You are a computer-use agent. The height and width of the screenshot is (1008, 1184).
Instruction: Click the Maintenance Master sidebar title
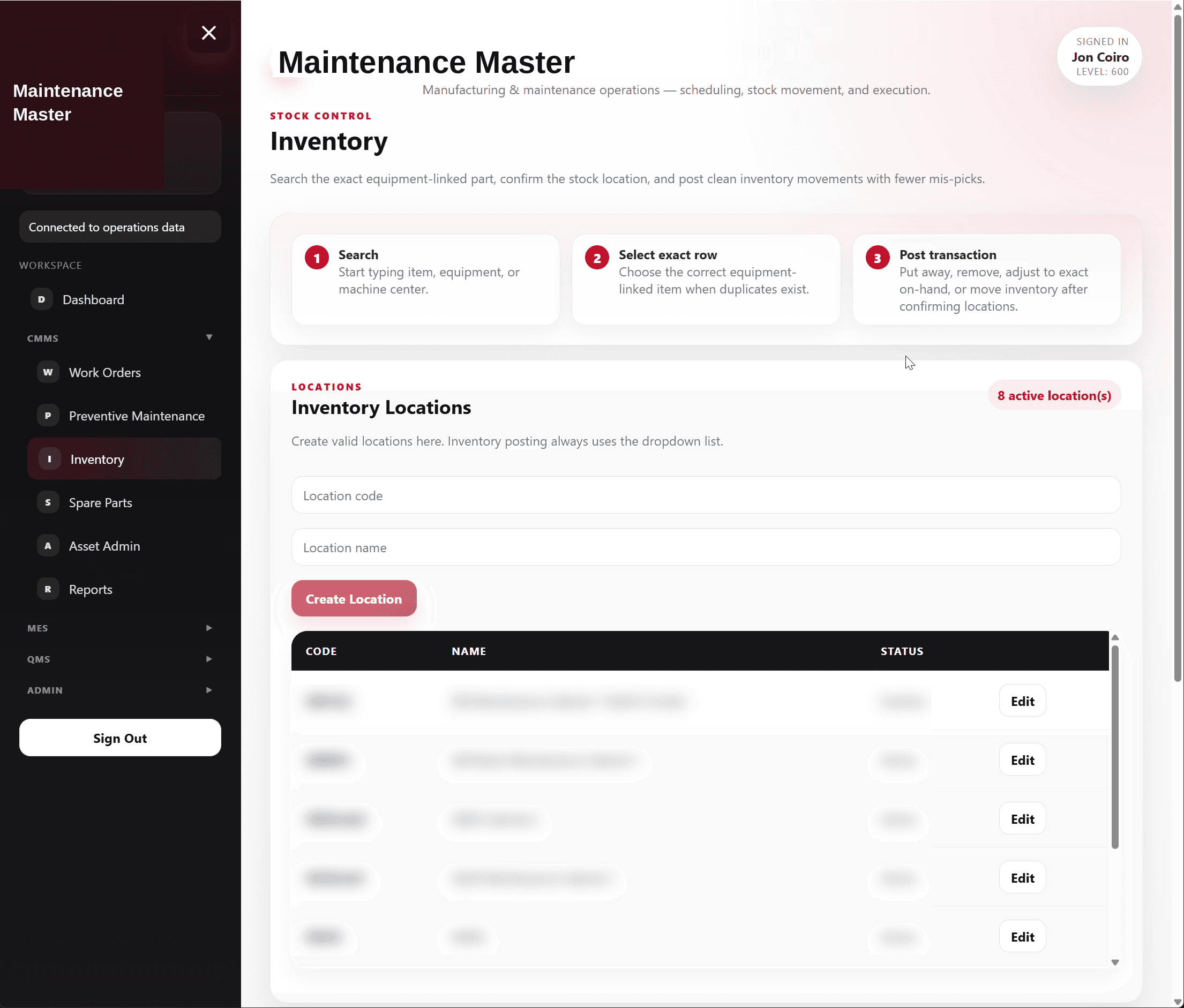coord(68,102)
